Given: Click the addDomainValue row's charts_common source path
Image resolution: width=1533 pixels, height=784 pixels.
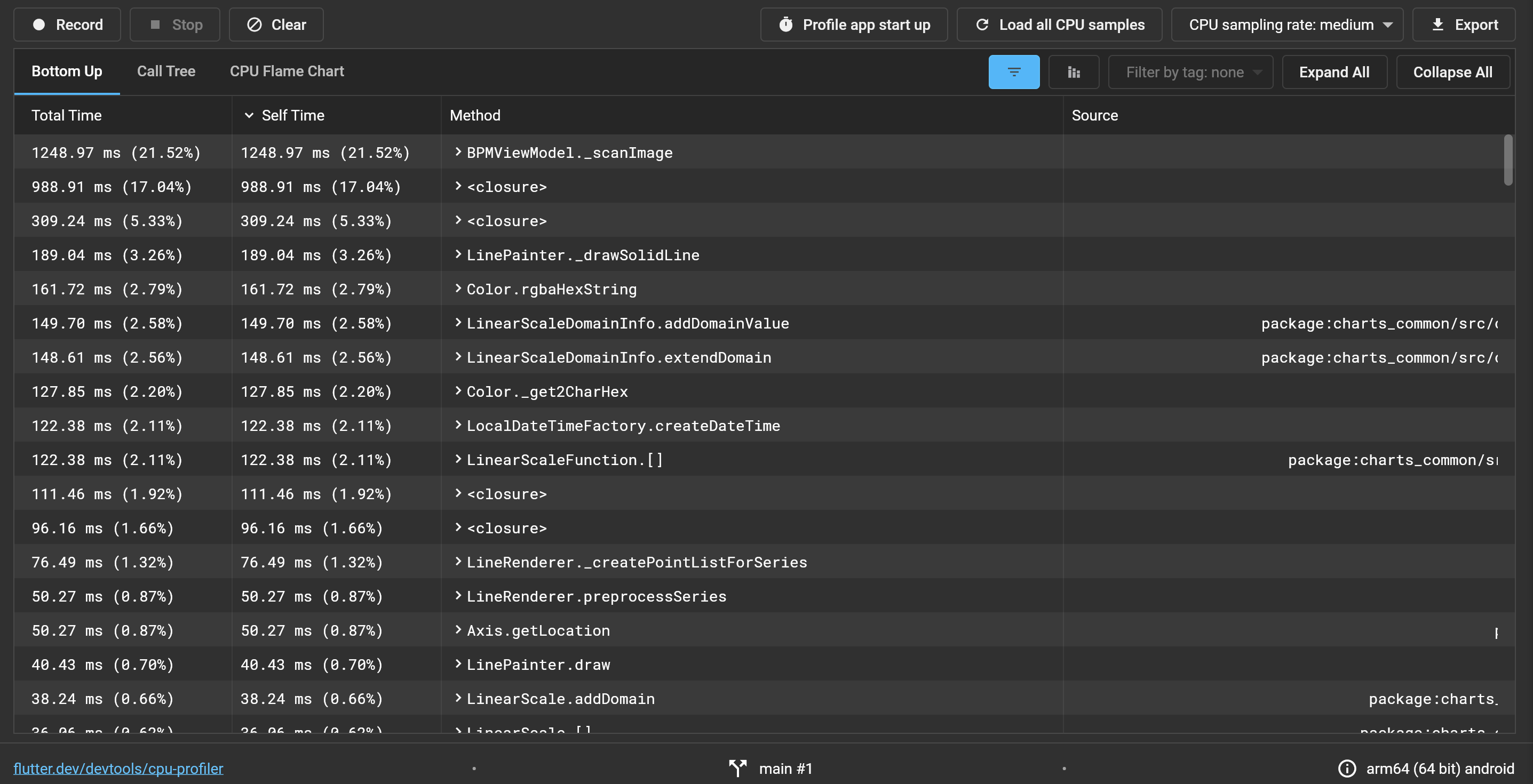Looking at the screenshot, I should tap(1379, 324).
